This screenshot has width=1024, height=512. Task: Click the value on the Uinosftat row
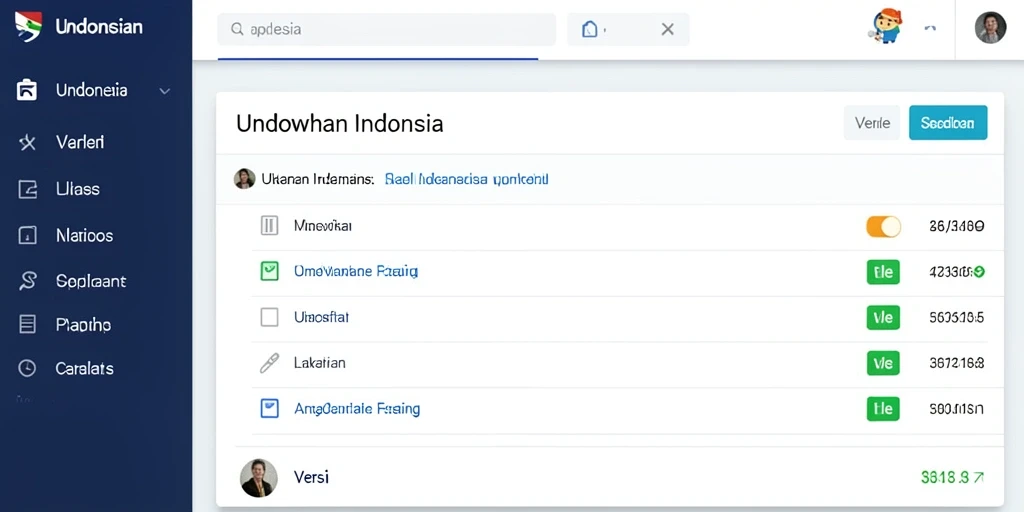coord(956,317)
